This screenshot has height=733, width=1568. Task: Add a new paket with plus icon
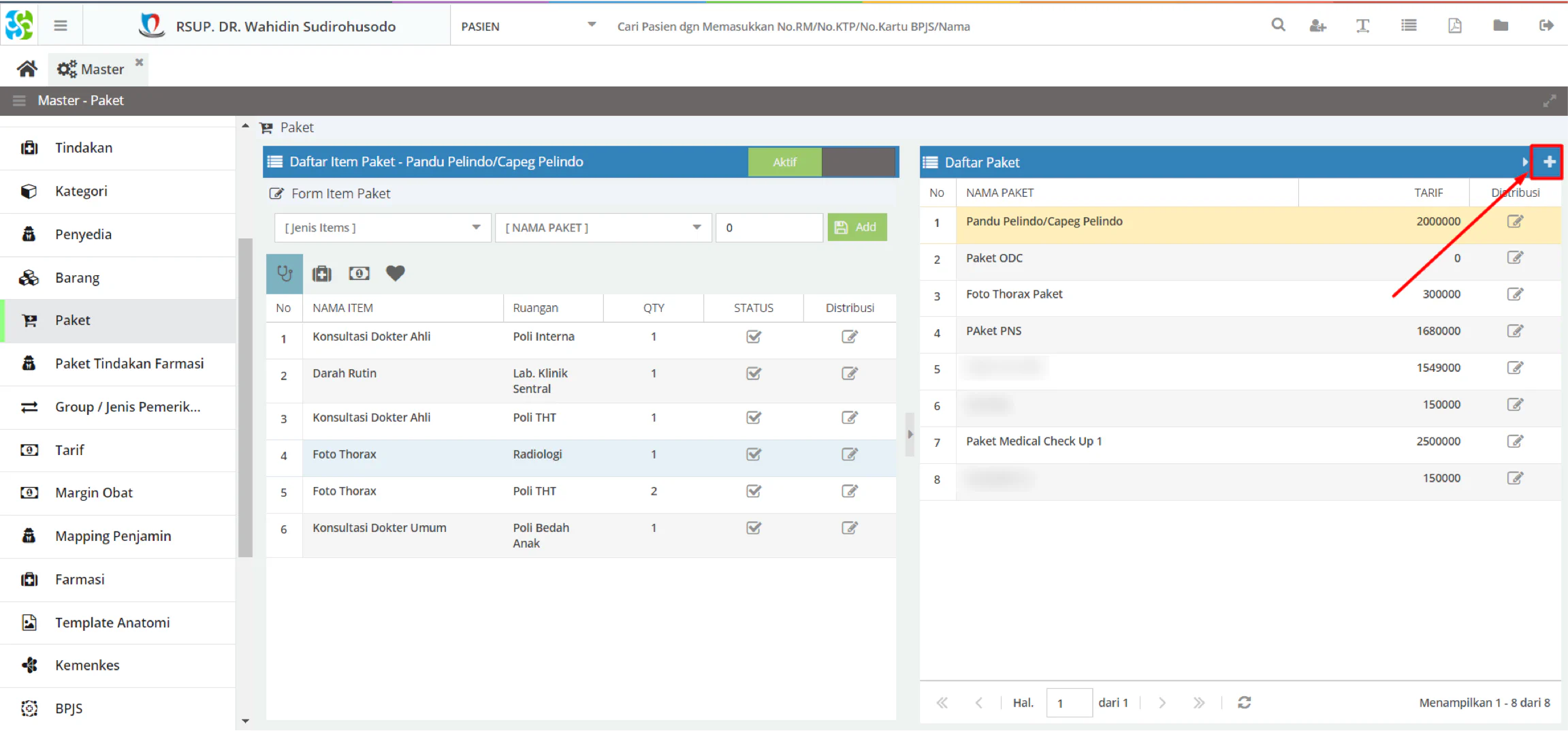1549,162
